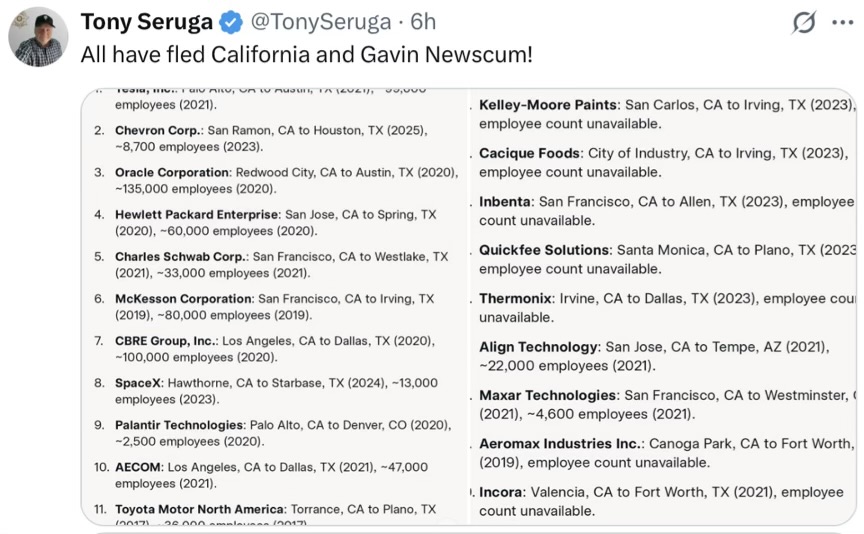Open the three-dot more options menu
Image resolution: width=864 pixels, height=534 pixels.
(843, 23)
